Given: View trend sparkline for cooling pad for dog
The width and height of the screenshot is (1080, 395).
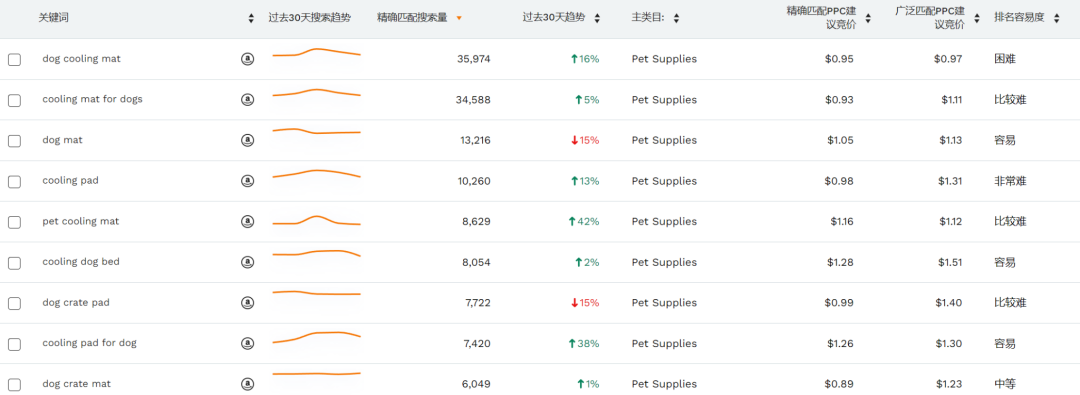Looking at the screenshot, I should [317, 337].
